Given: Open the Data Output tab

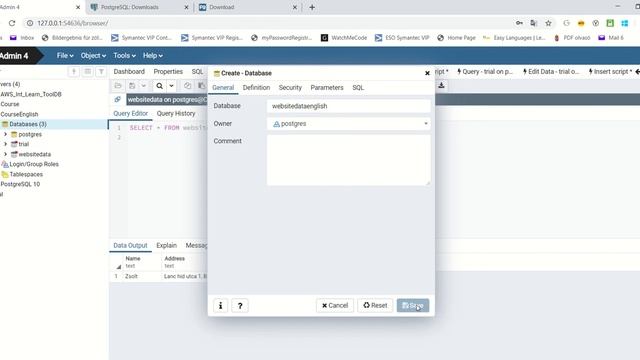Looking at the screenshot, I should point(130,245).
